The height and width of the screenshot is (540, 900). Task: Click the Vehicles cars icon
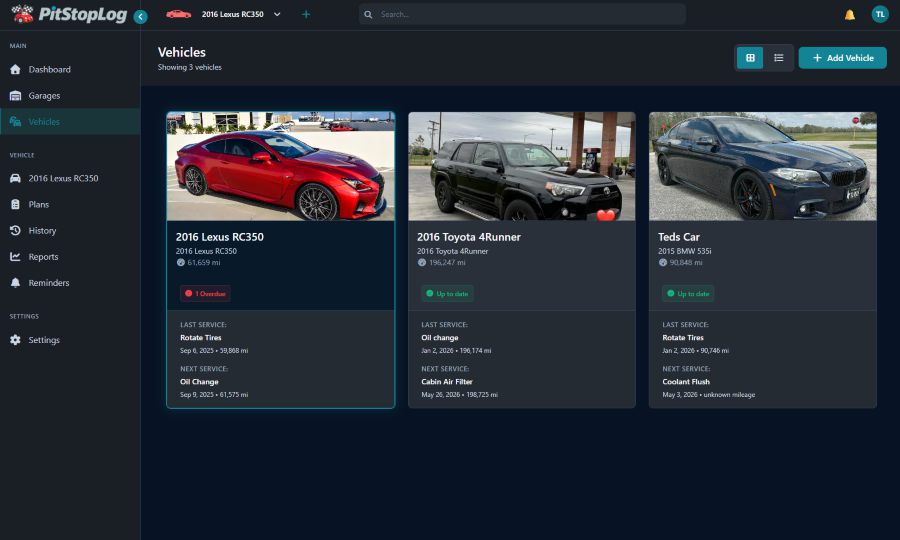(15, 122)
